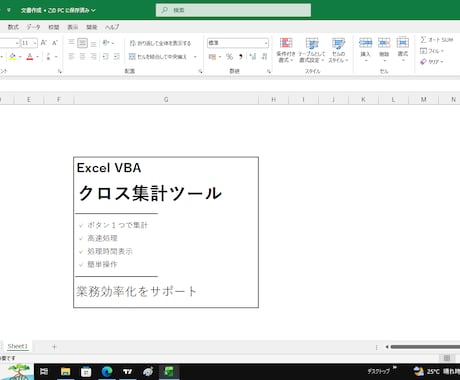Select column G header
This screenshot has width=460, height=380.
166,99
